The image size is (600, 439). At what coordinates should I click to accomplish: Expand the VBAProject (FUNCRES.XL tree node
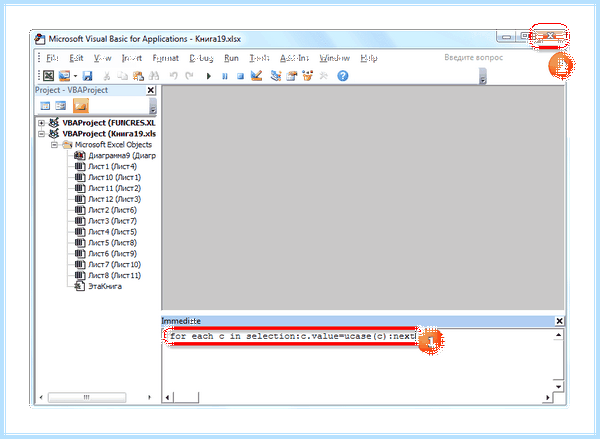tap(41, 123)
